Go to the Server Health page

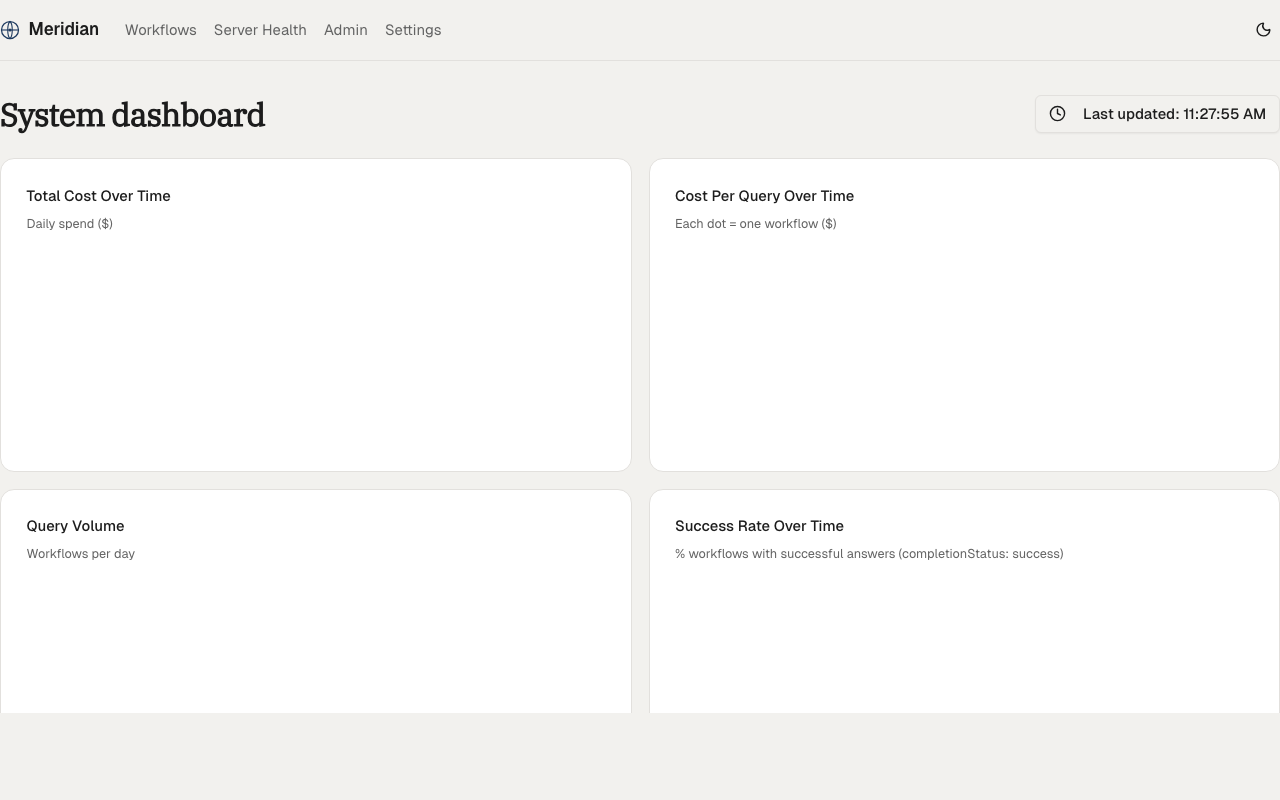260,30
